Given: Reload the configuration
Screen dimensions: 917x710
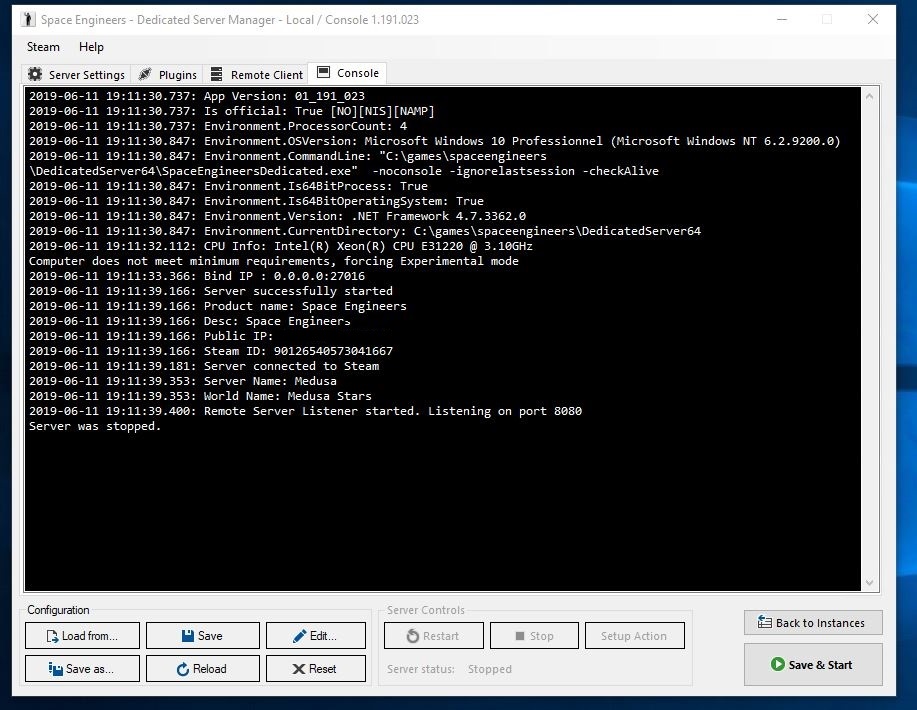Looking at the screenshot, I should pyautogui.click(x=202, y=669).
